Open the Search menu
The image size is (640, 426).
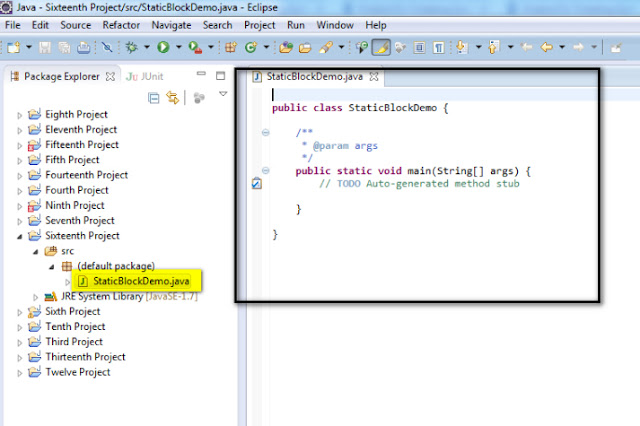[x=218, y=25]
